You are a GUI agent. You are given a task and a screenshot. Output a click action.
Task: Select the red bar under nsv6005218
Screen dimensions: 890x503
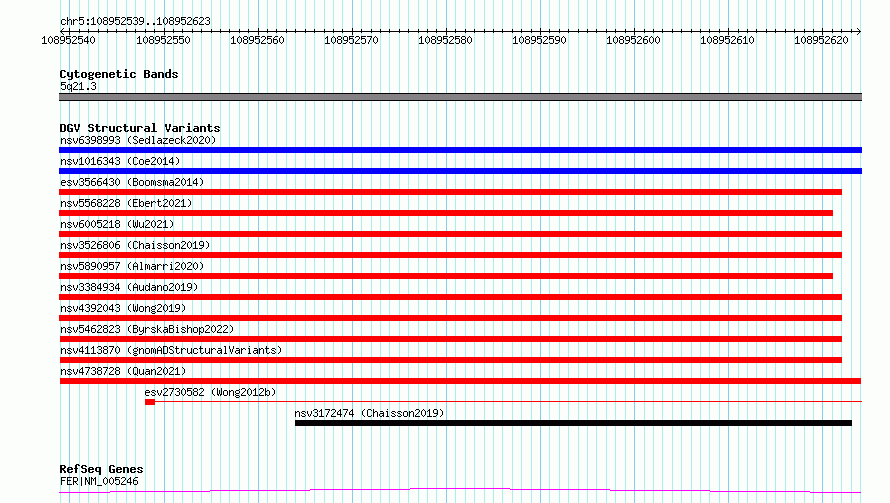pos(450,234)
